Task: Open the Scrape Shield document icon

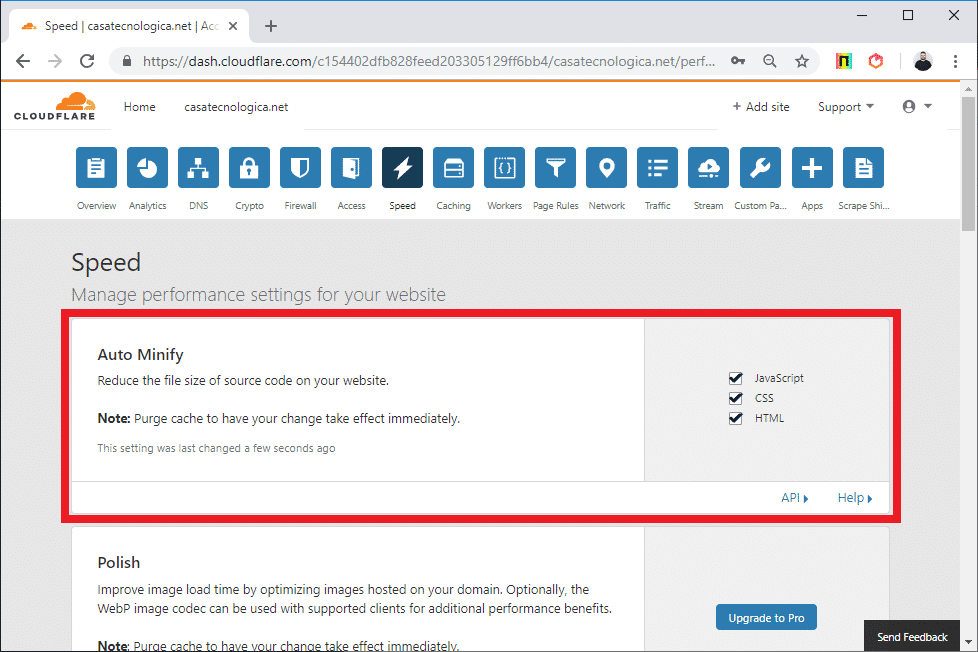Action: pos(863,167)
